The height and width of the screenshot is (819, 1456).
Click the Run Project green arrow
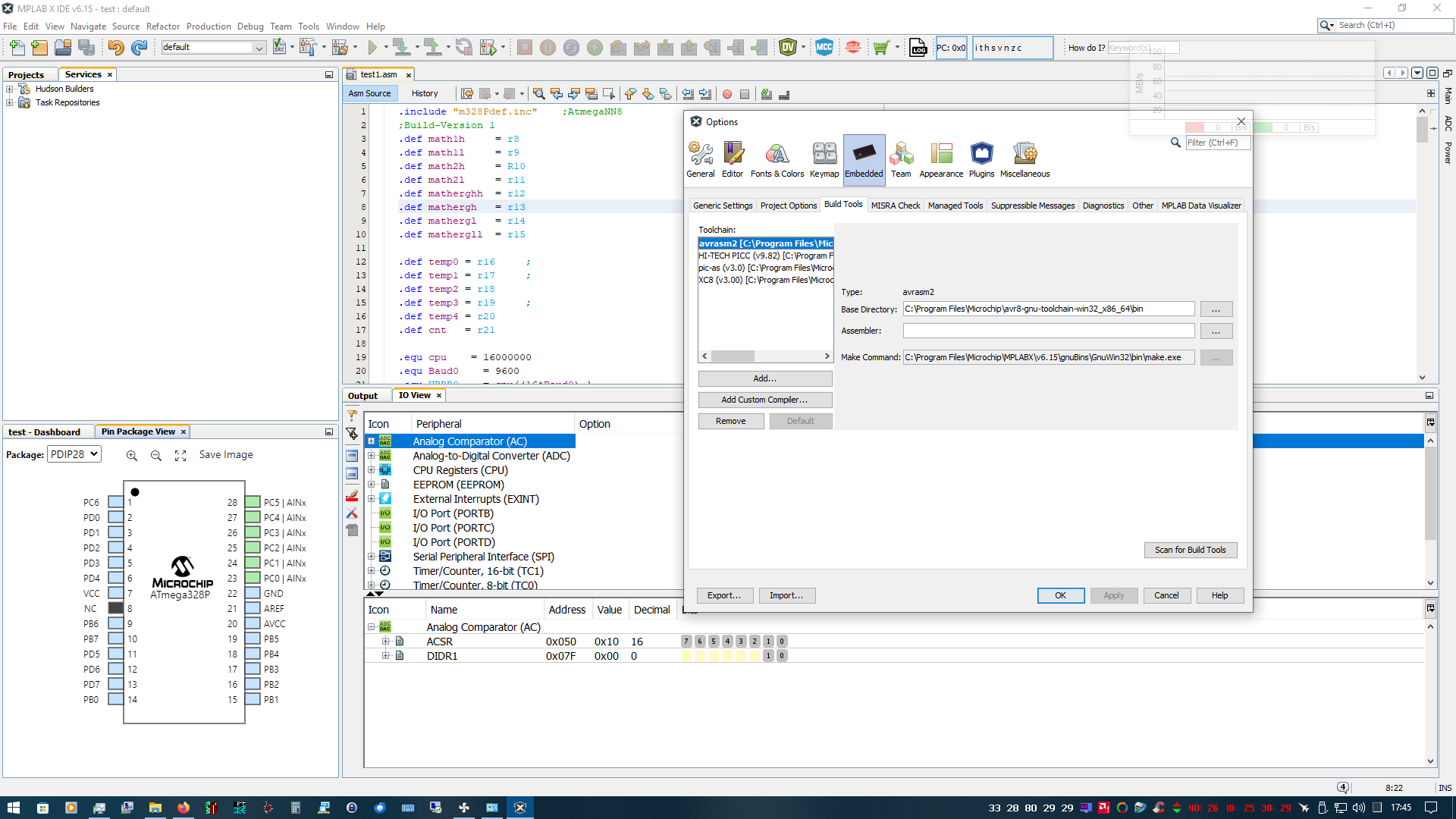tap(372, 48)
